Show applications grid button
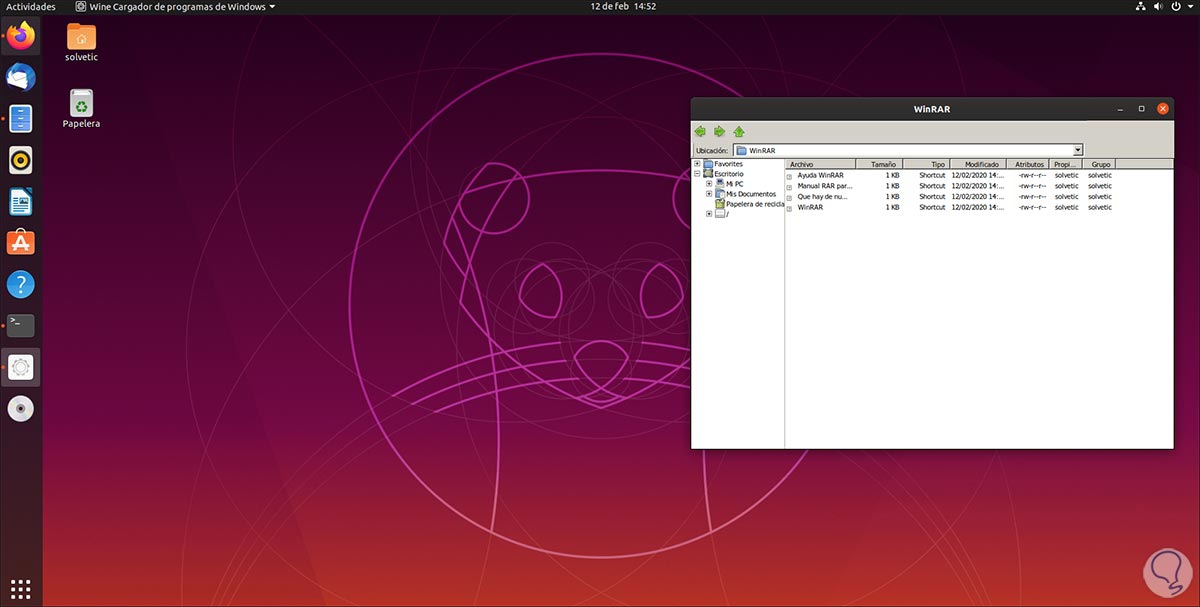The width and height of the screenshot is (1200, 607). pos(21,588)
